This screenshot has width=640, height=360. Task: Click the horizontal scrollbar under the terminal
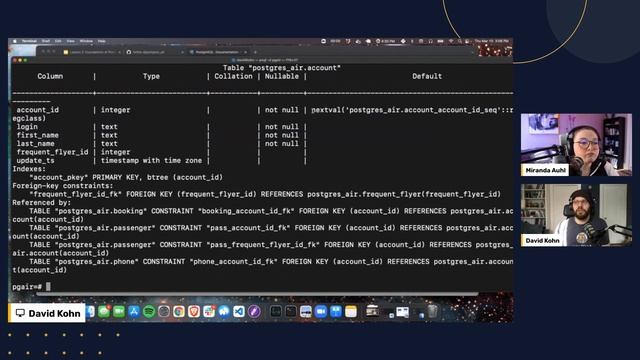[257, 293]
